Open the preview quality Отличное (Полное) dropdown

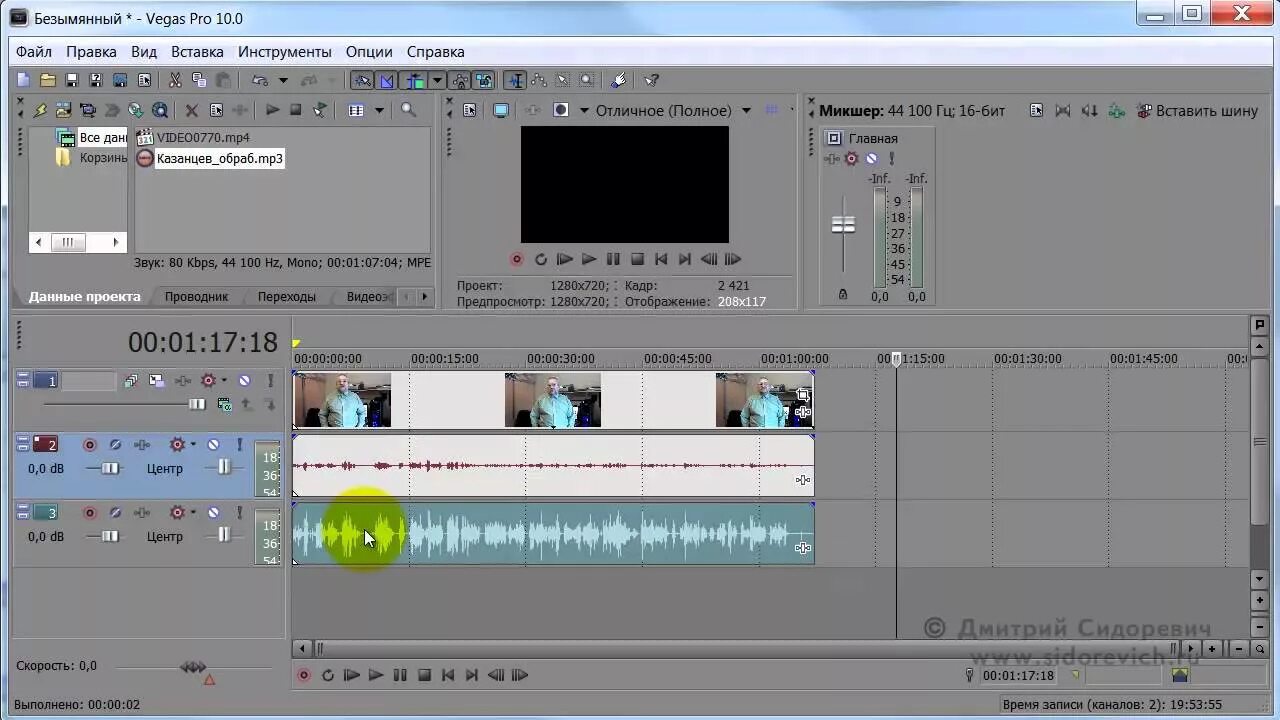tap(673, 110)
